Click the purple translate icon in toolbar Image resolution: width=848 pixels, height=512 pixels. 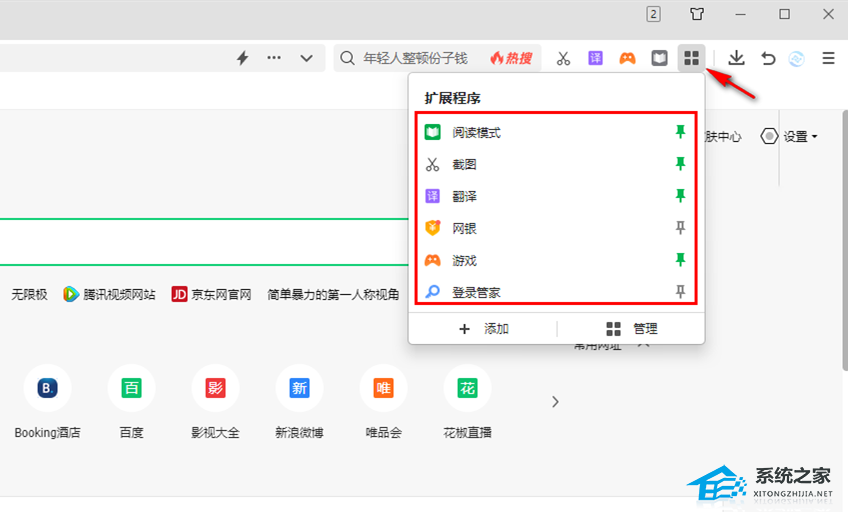pos(595,58)
